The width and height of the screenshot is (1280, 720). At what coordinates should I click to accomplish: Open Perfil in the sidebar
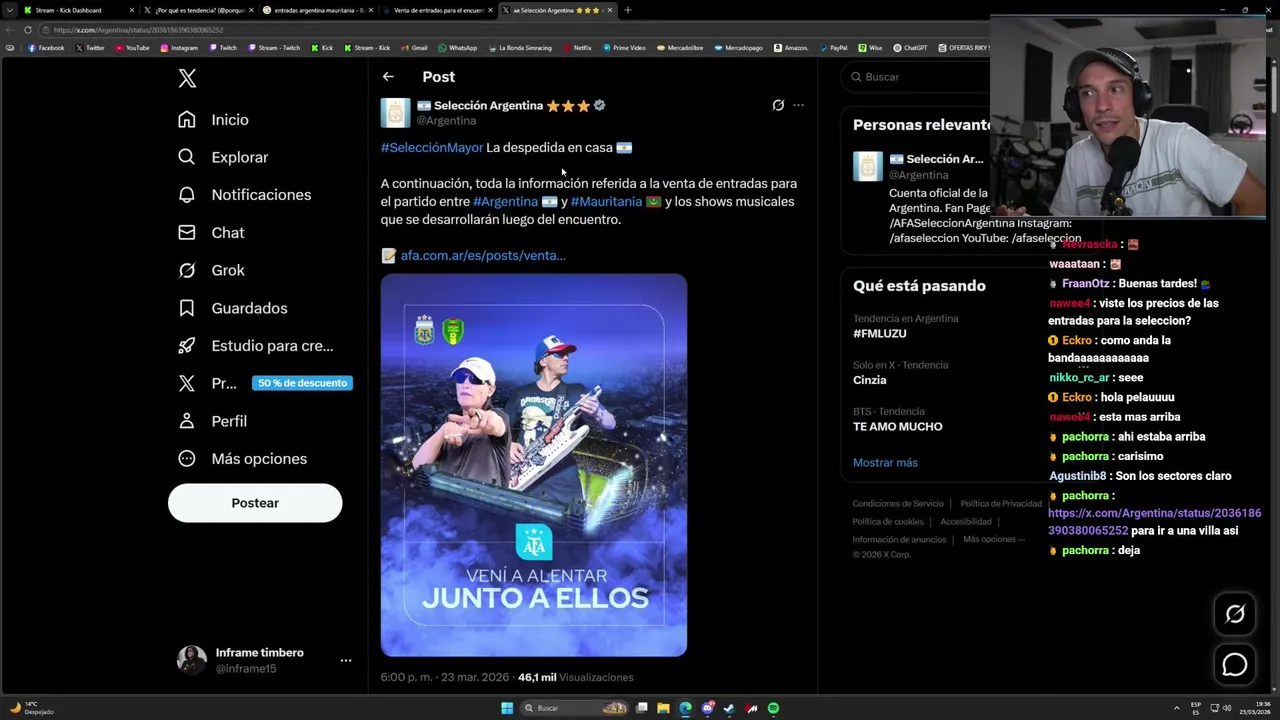(x=212, y=421)
